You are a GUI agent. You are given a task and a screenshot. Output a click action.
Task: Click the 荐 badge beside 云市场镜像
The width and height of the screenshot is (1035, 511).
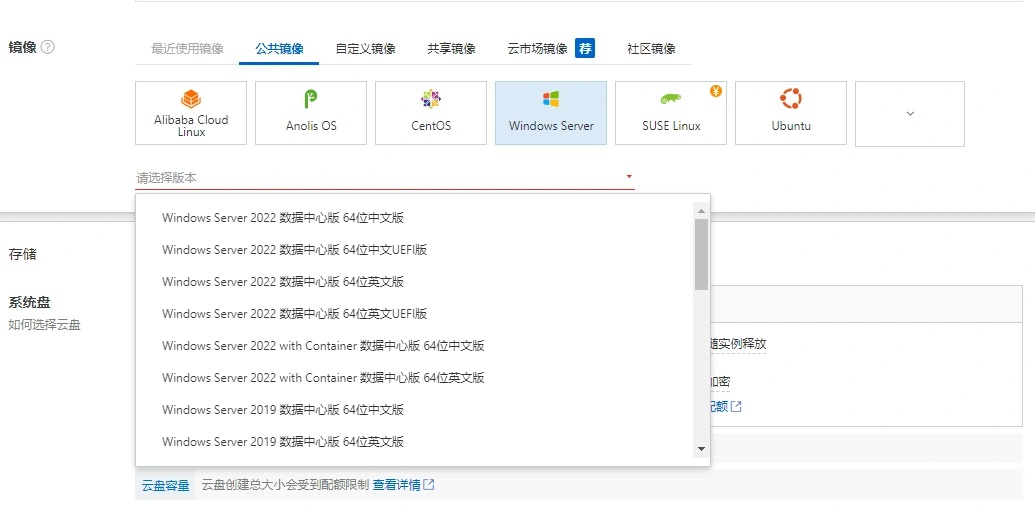pos(585,48)
